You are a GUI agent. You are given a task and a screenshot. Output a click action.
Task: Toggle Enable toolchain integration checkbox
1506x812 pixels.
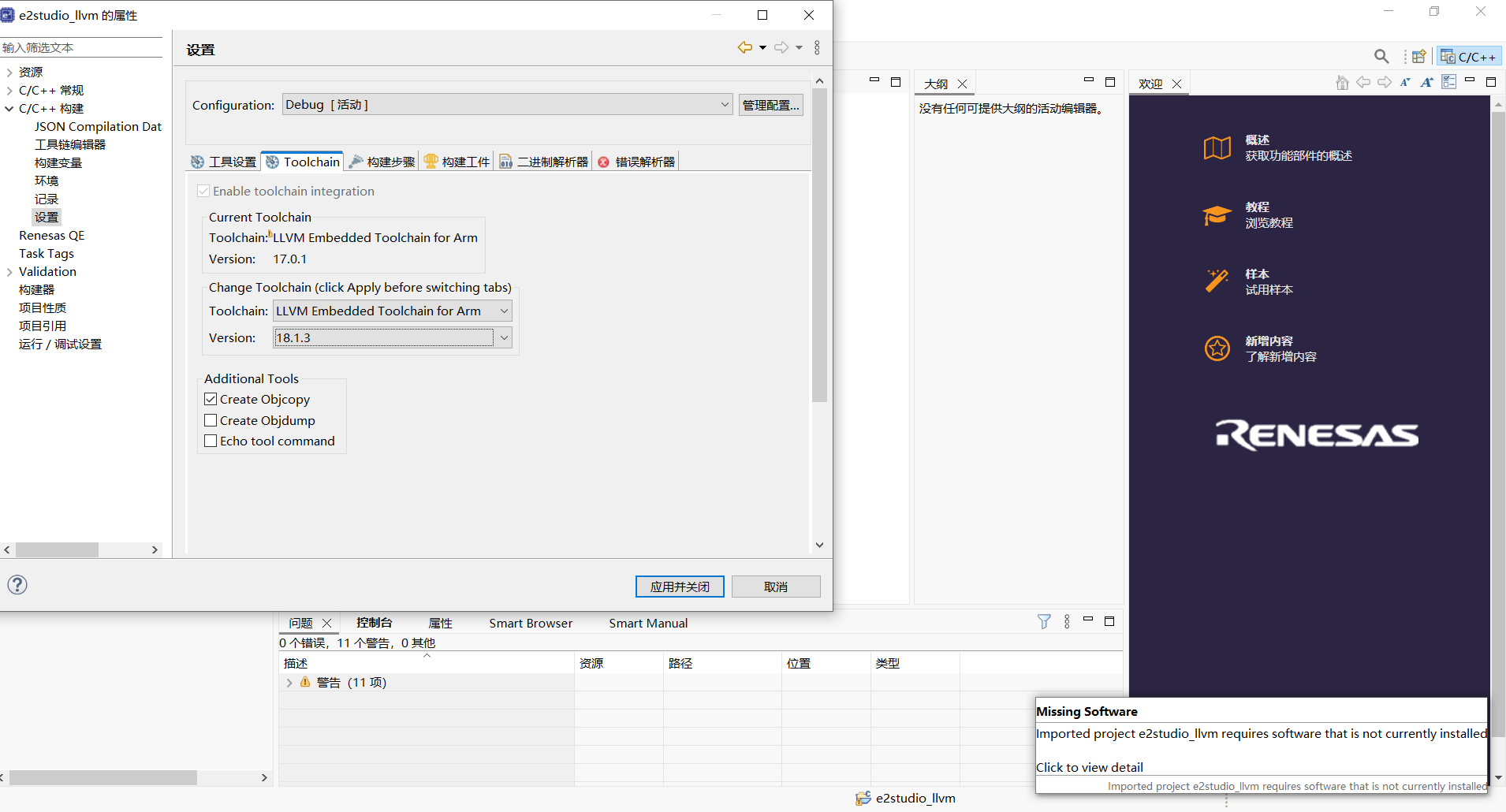pyautogui.click(x=203, y=191)
